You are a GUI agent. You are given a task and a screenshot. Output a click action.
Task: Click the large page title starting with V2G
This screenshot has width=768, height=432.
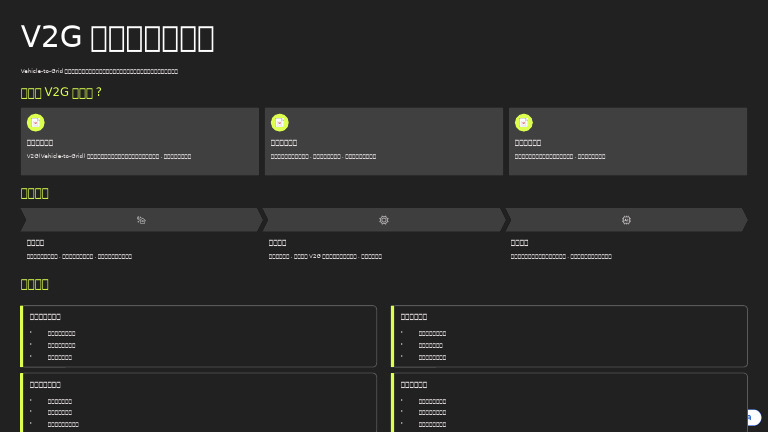(118, 38)
